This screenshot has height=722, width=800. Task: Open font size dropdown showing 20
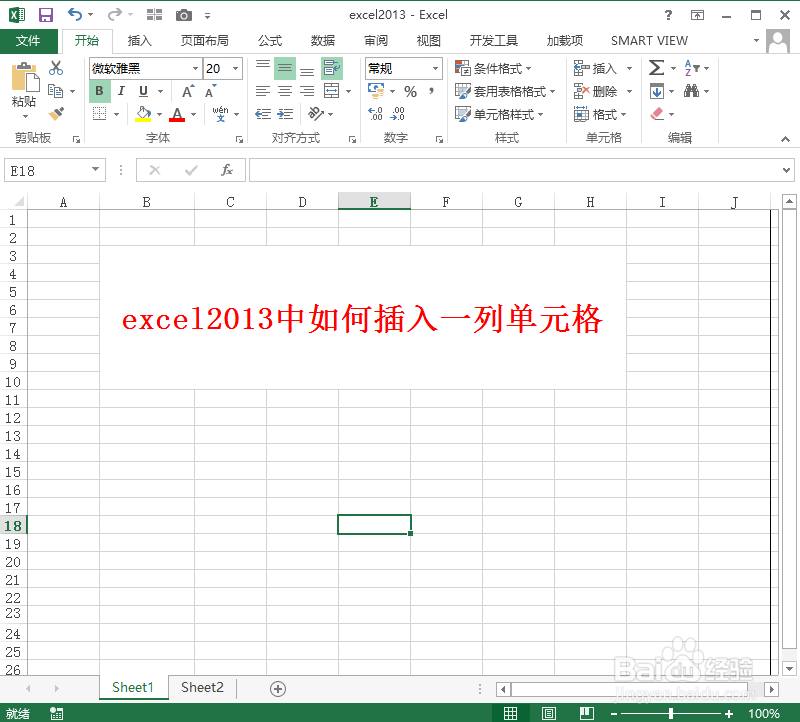click(x=235, y=68)
